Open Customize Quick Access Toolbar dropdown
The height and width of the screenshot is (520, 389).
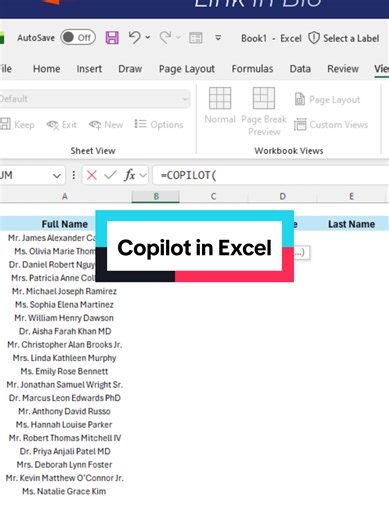(218, 38)
